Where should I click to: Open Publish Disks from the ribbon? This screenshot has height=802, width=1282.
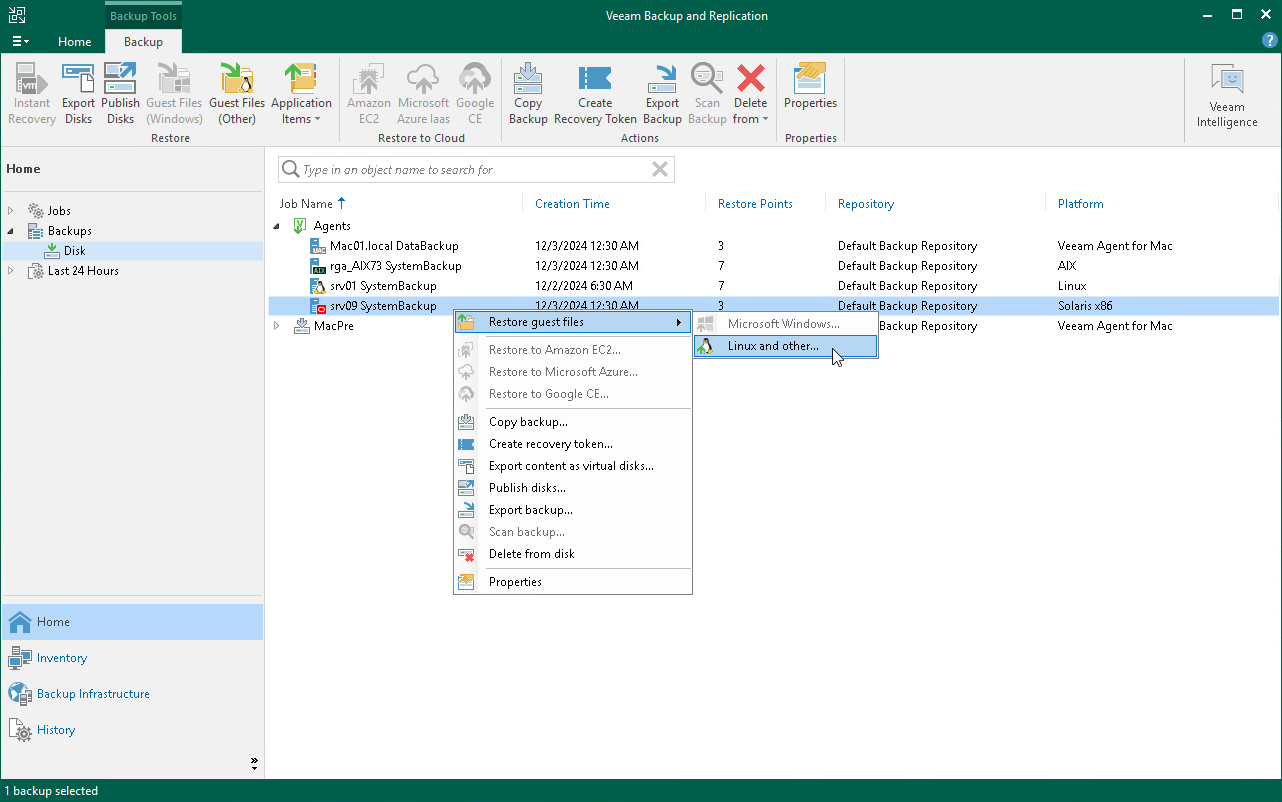click(120, 92)
